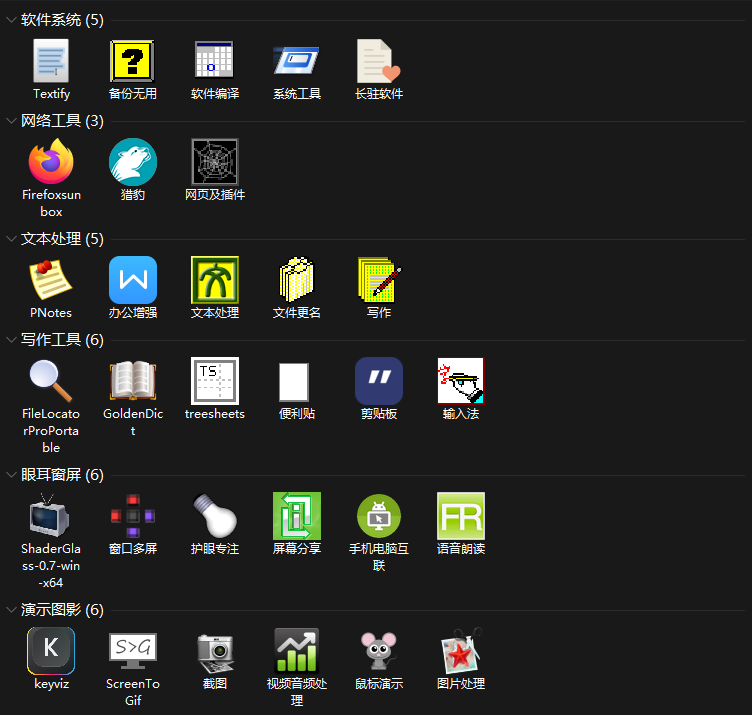Open the 截图 camera icon

[214, 653]
